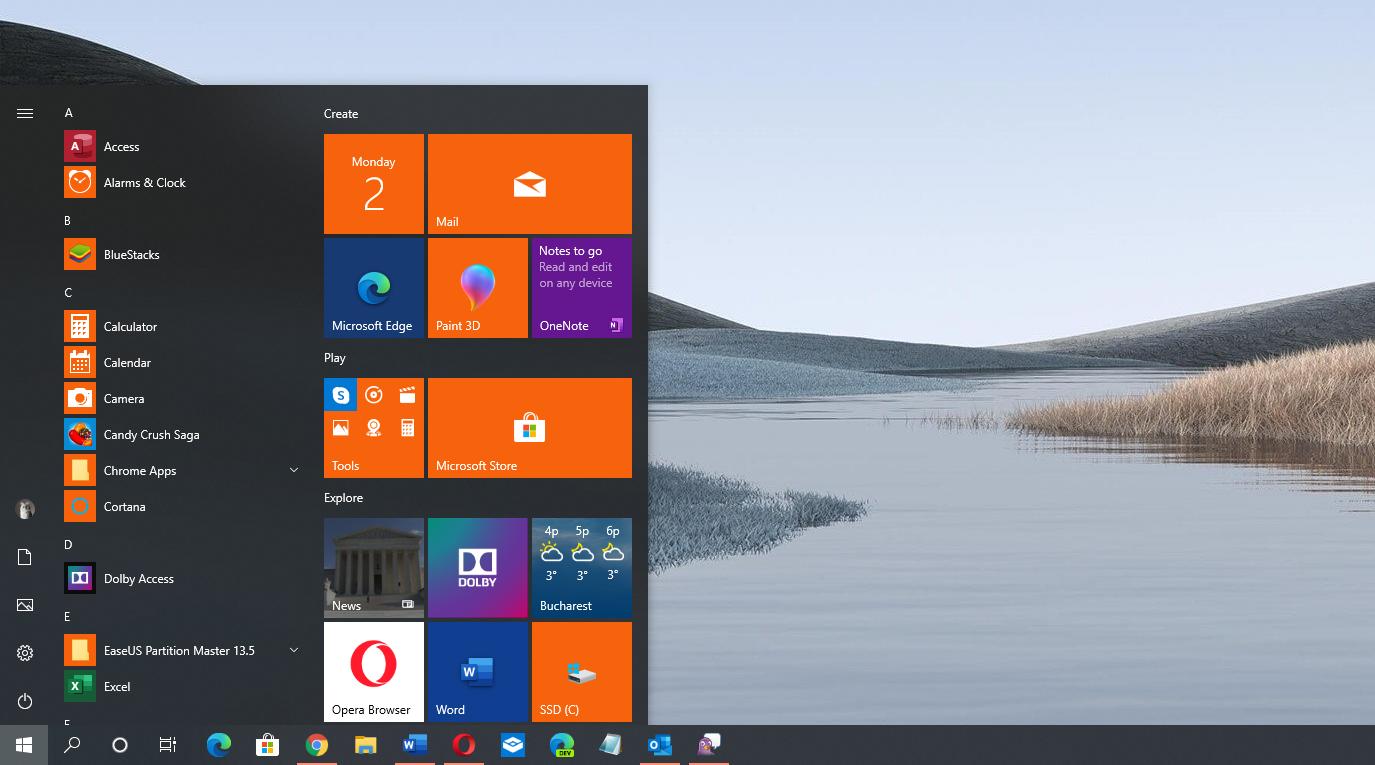The height and width of the screenshot is (765, 1375).
Task: Open the OneNote tile
Action: (x=582, y=288)
